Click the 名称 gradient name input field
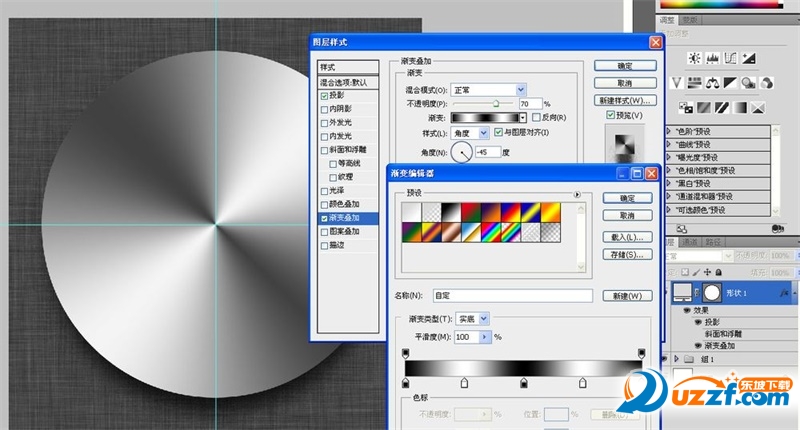The width and height of the screenshot is (800, 430). tap(512, 296)
